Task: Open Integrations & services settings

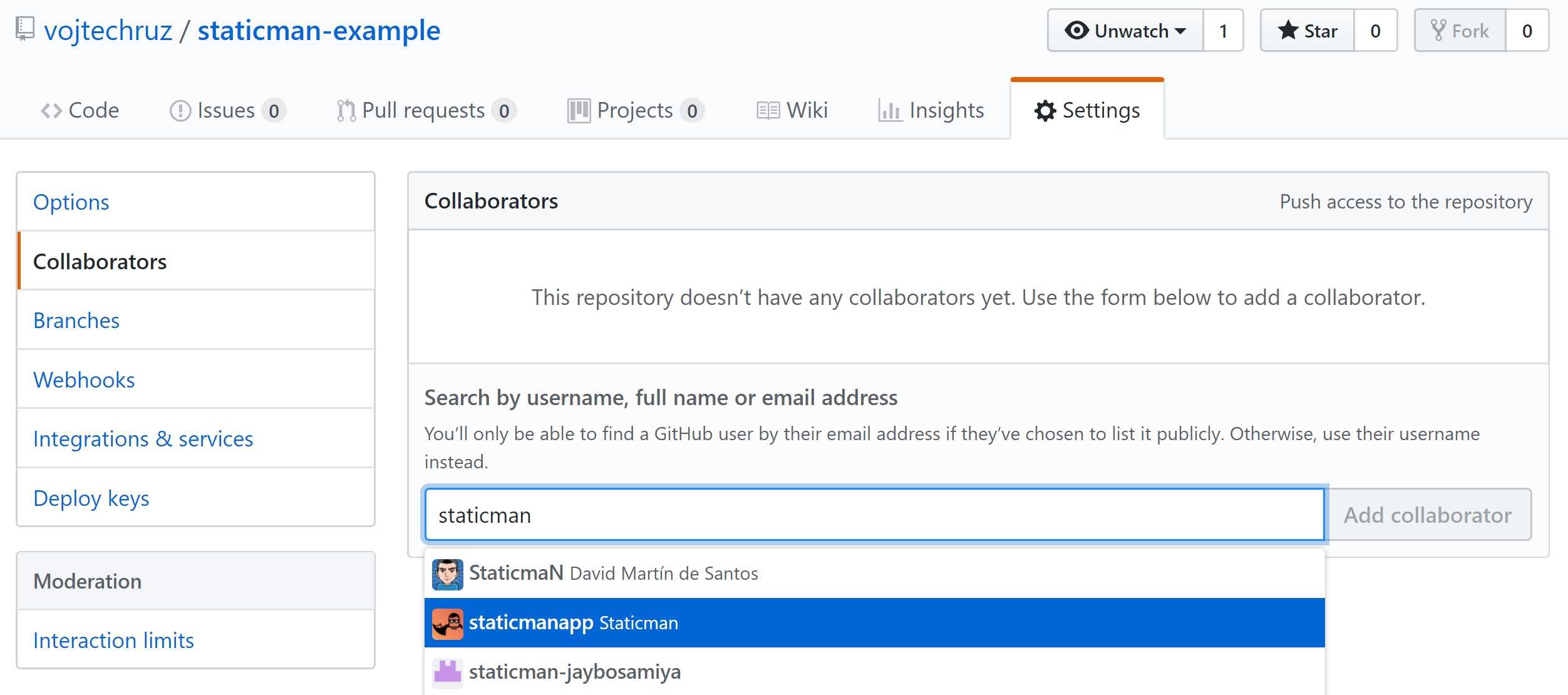Action: [143, 439]
